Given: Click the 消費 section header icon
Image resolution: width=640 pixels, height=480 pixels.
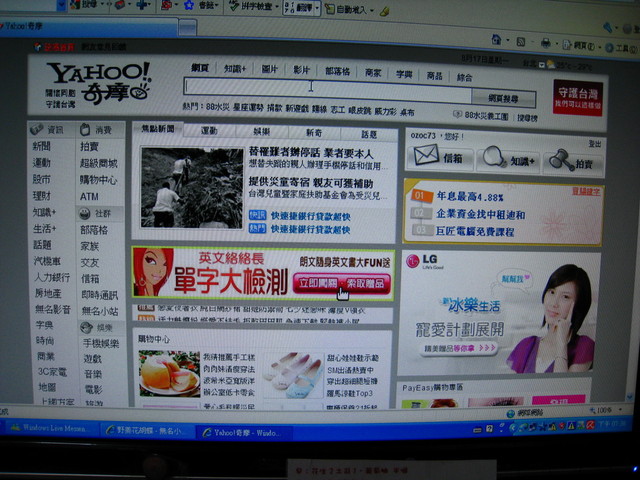Looking at the screenshot, I should [x=85, y=130].
